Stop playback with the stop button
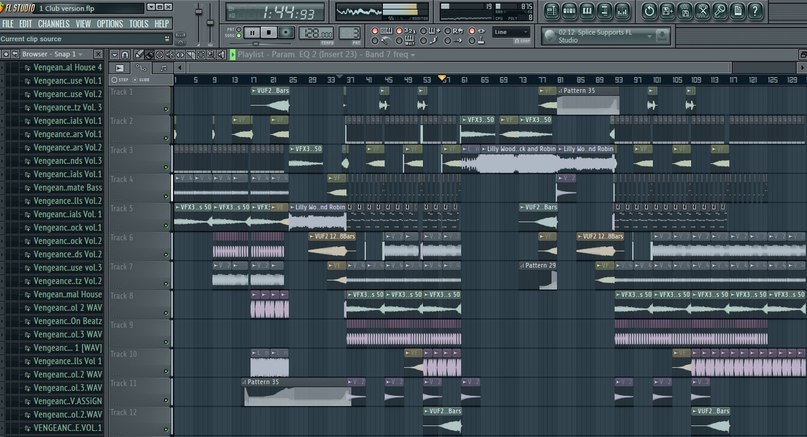Screen dimensions: 807x437 269,33
